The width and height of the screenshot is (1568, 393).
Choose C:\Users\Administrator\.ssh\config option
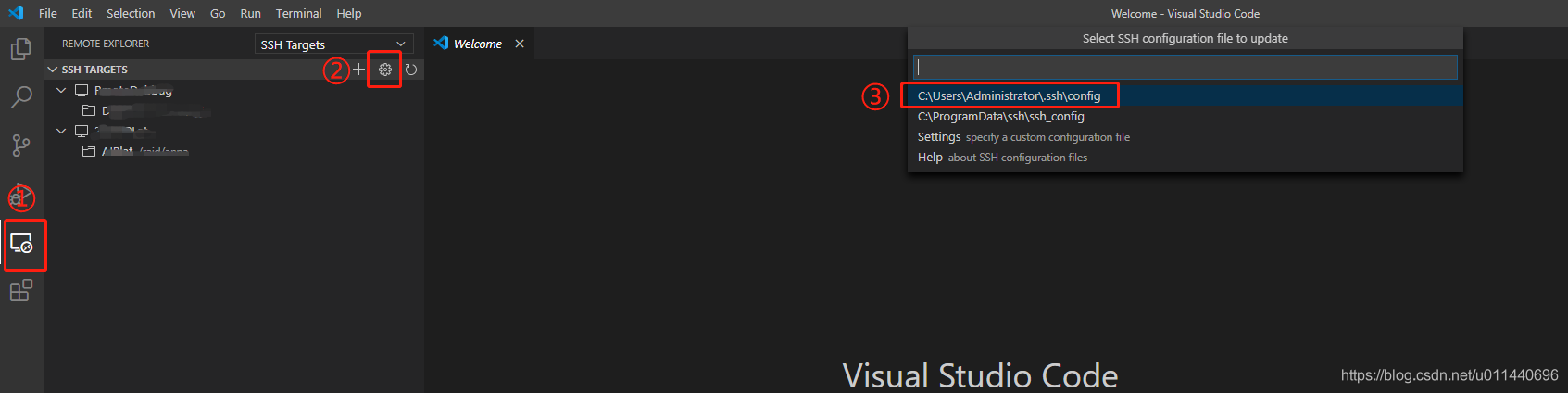click(1185, 95)
